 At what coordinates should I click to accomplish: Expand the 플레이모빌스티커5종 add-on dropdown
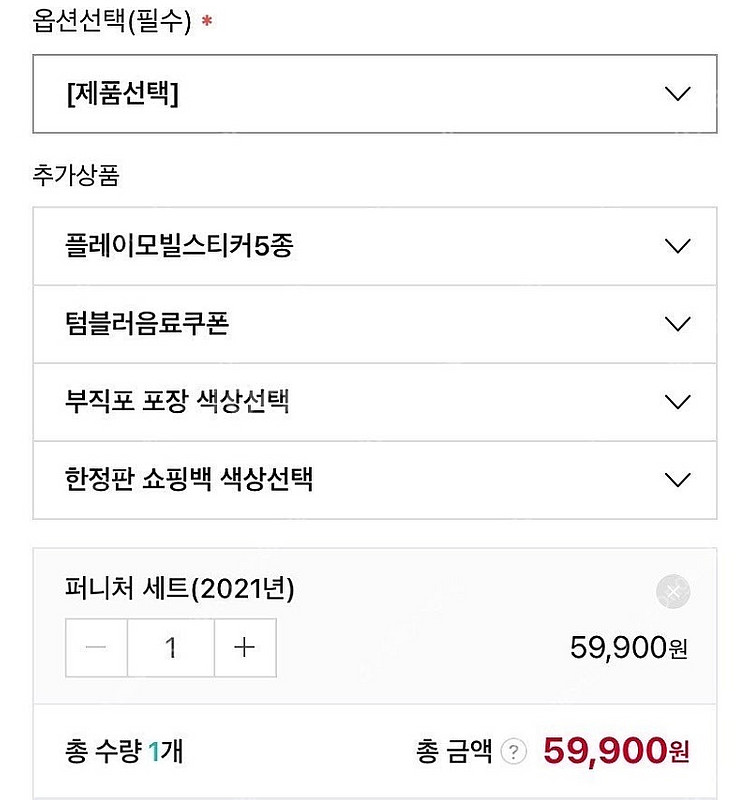[374, 246]
